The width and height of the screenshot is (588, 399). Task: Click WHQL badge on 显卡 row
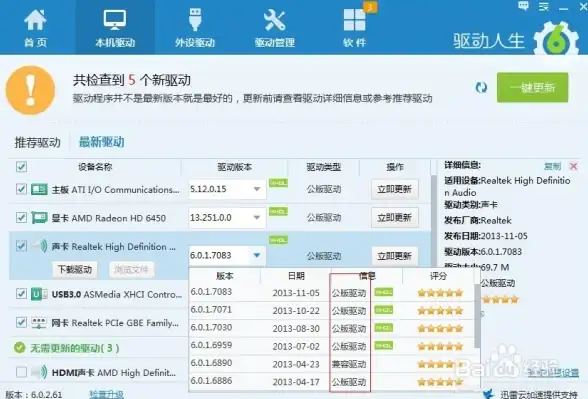tap(278, 212)
